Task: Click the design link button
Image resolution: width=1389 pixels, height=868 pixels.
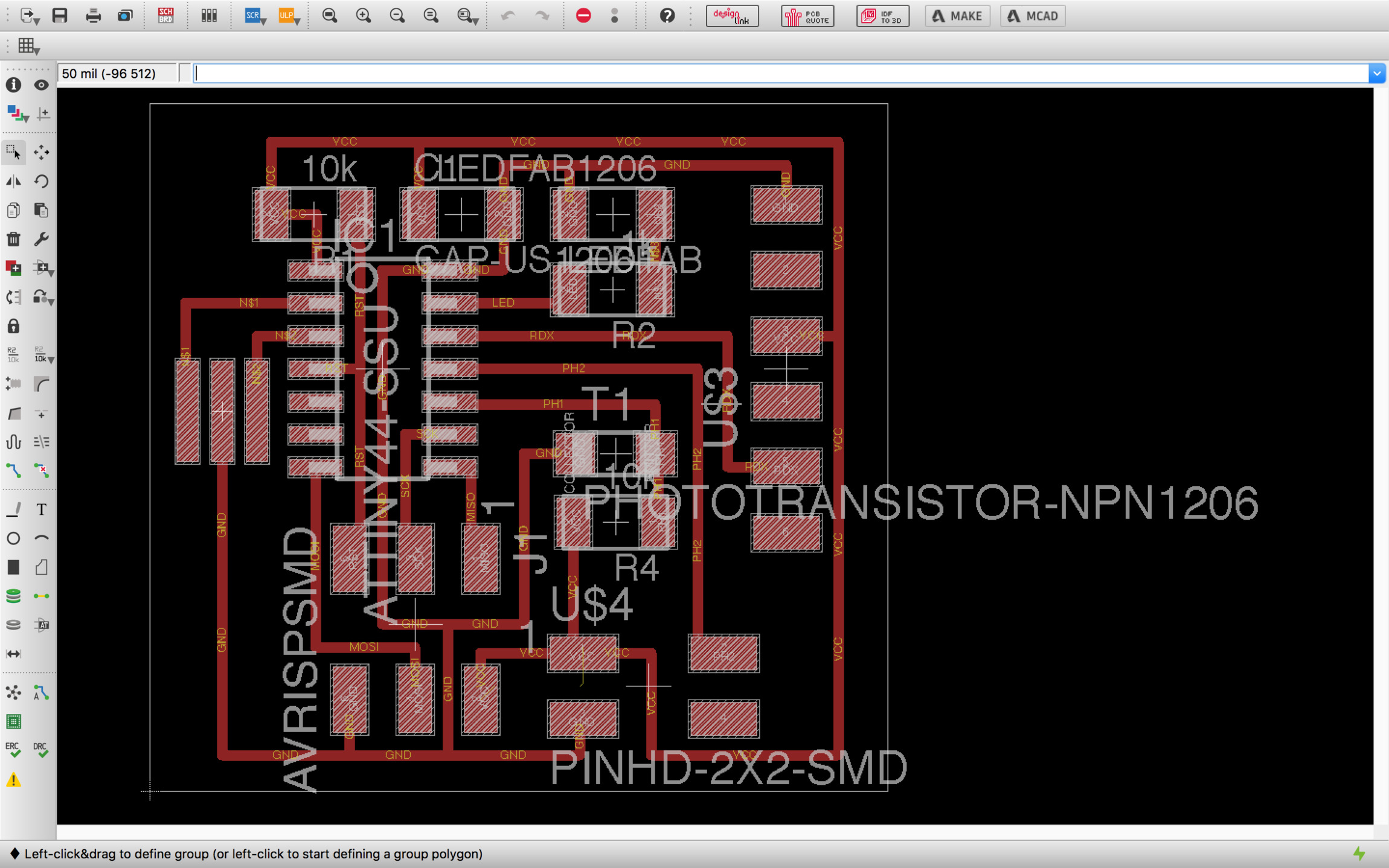Action: [x=733, y=16]
